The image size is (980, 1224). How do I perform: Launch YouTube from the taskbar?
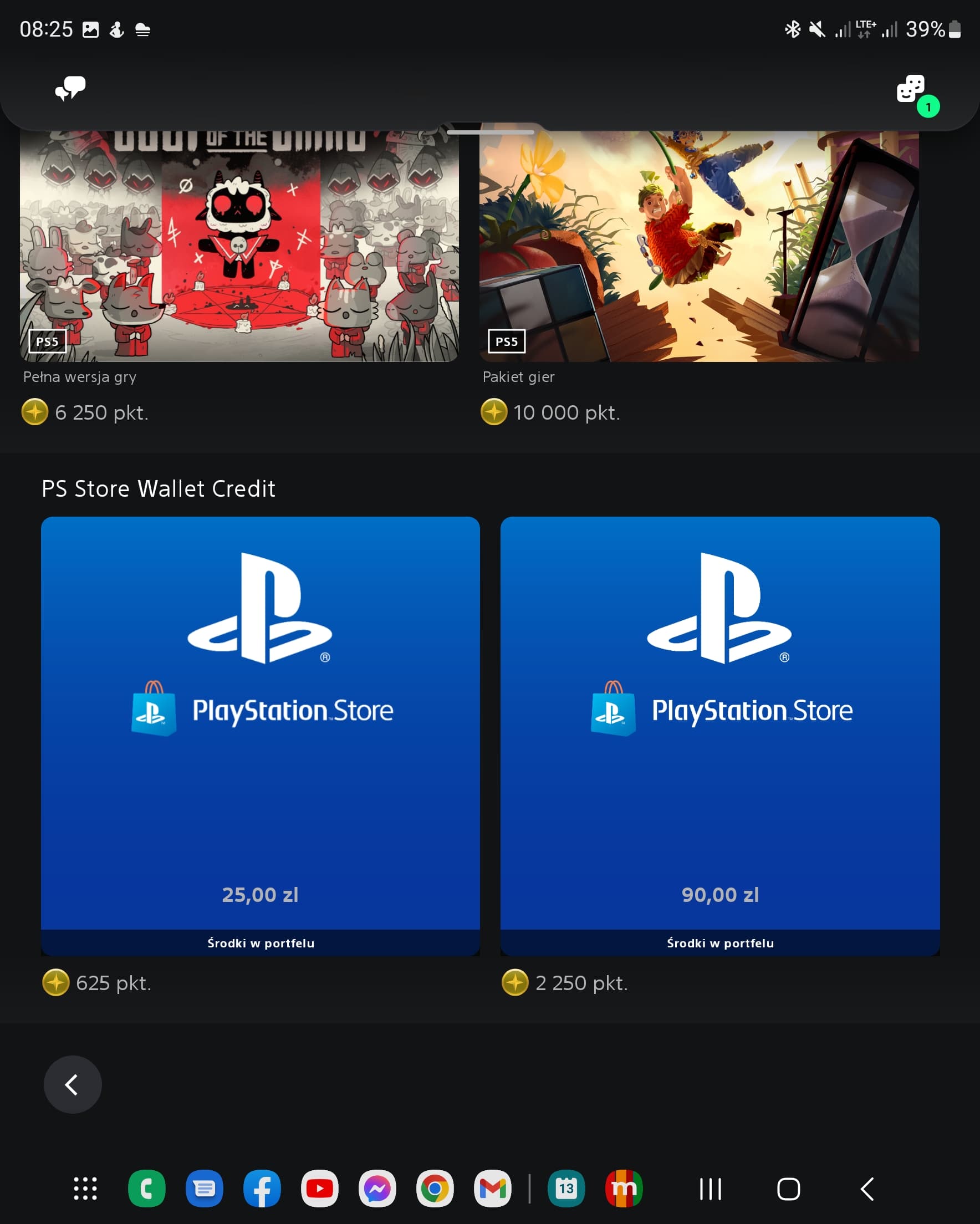[320, 1188]
